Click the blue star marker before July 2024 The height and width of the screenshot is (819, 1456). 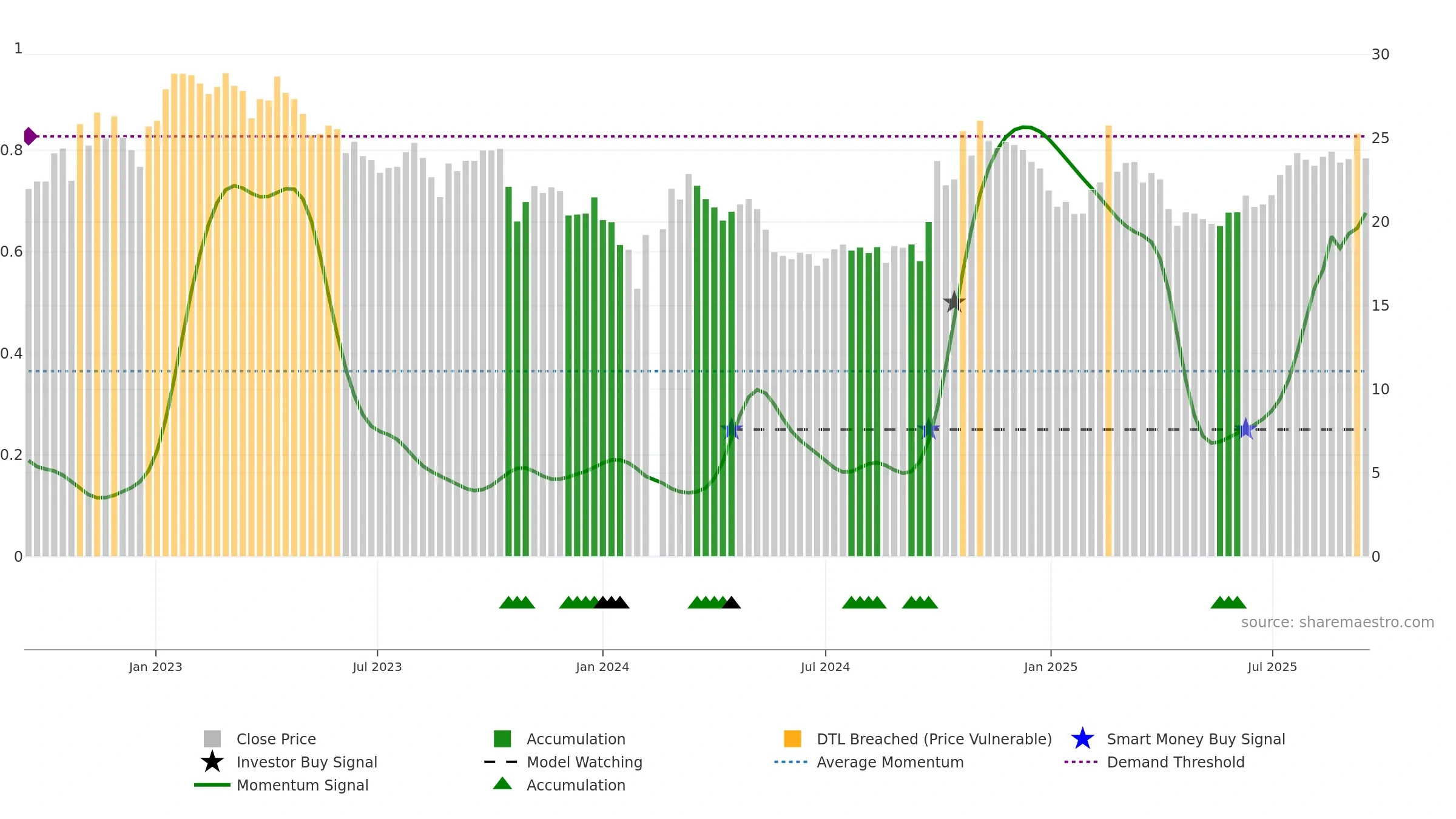732,429
